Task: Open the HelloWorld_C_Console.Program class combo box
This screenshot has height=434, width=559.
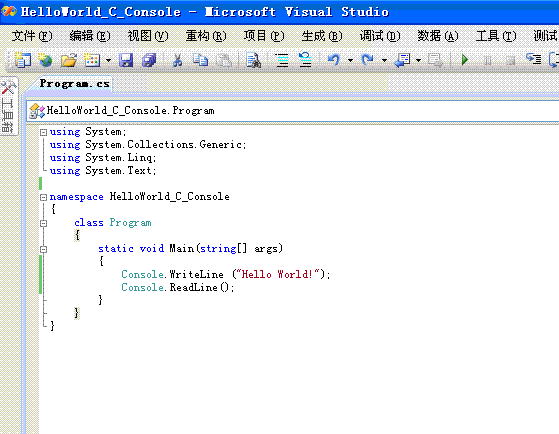Action: [x=292, y=111]
